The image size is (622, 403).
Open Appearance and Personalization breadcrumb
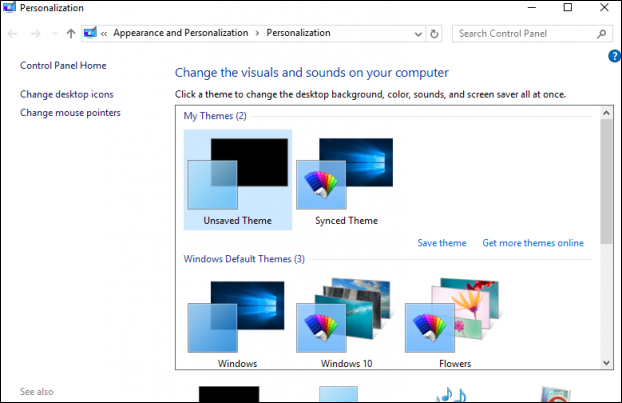(x=180, y=33)
